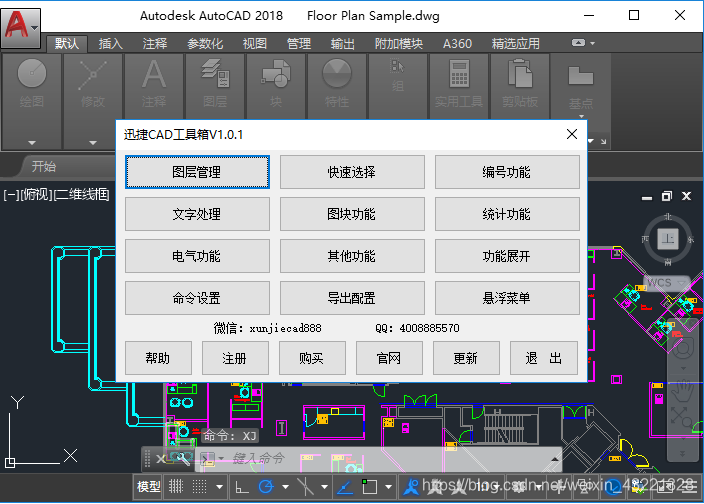Click the 注册 register button
The image size is (704, 504).
(235, 358)
